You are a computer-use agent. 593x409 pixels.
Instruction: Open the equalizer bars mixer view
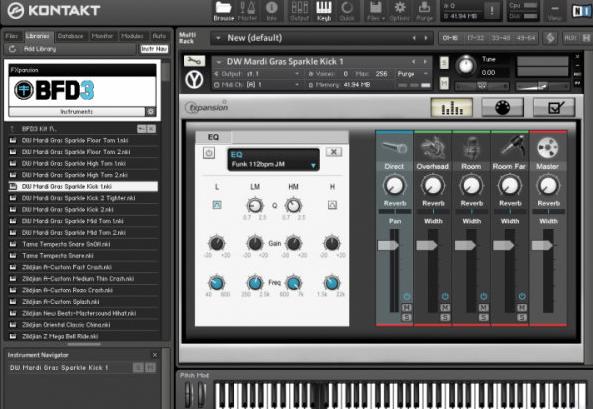pyautogui.click(x=452, y=108)
